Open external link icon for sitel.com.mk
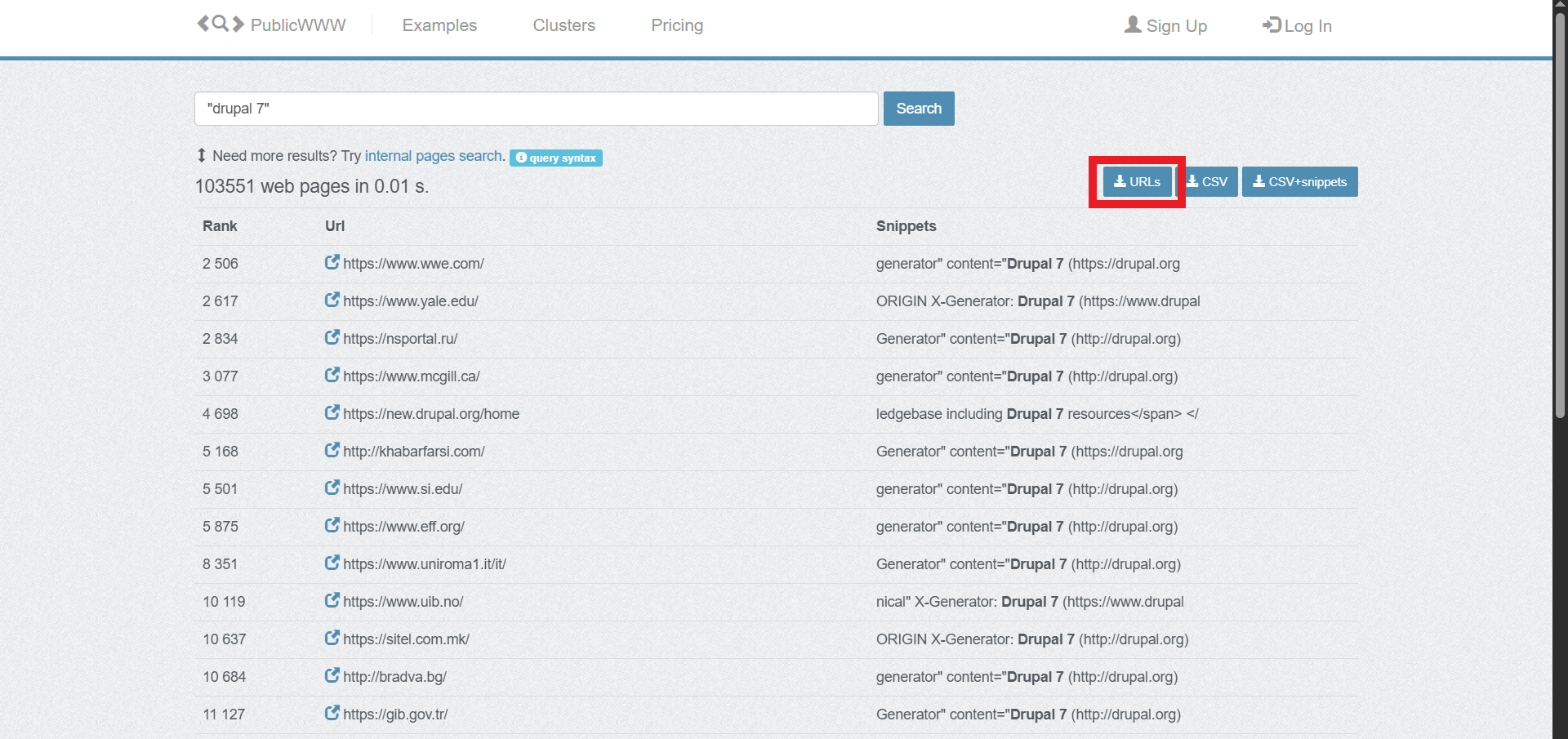 point(332,638)
